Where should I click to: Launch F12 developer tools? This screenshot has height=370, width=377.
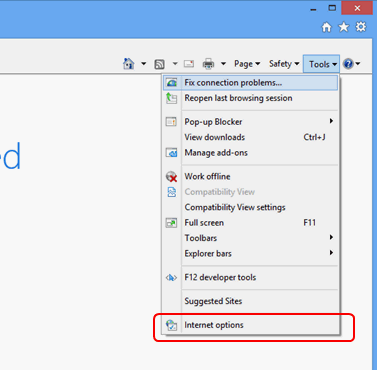click(x=250, y=277)
